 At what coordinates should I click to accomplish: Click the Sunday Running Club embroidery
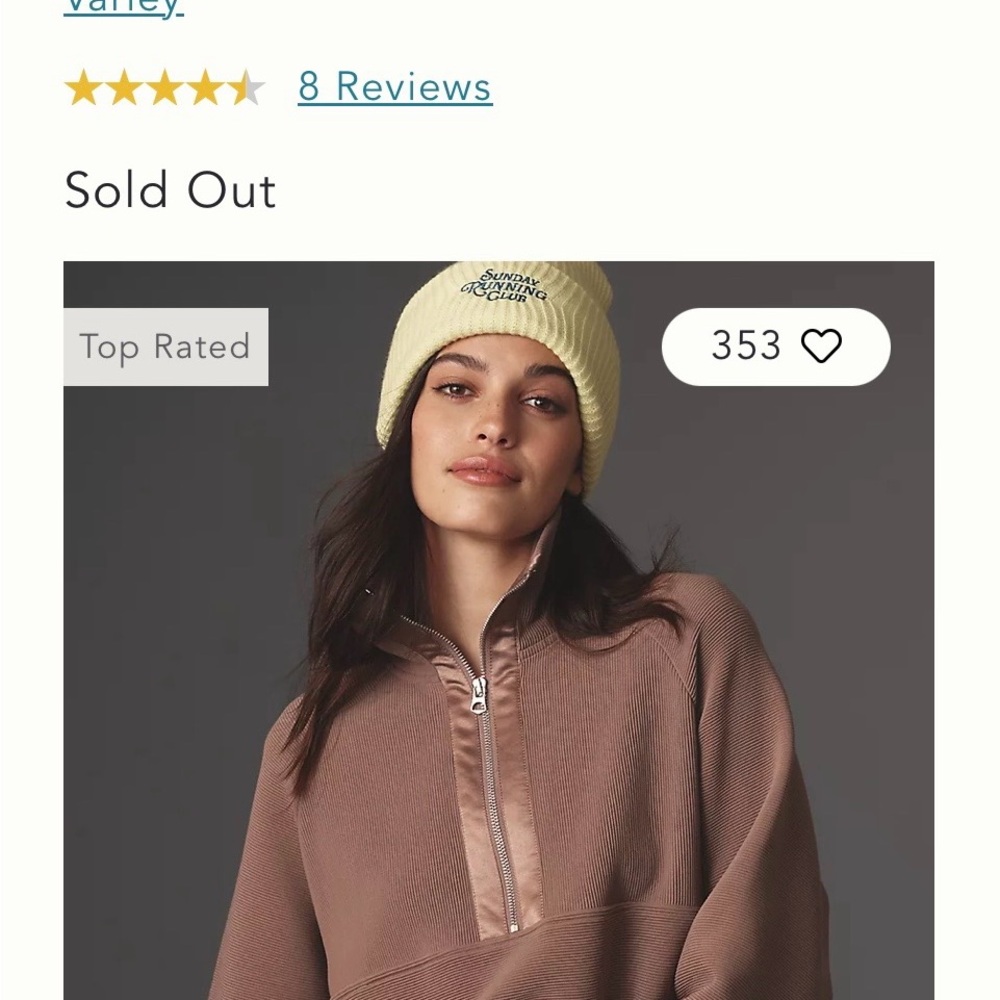[505, 288]
